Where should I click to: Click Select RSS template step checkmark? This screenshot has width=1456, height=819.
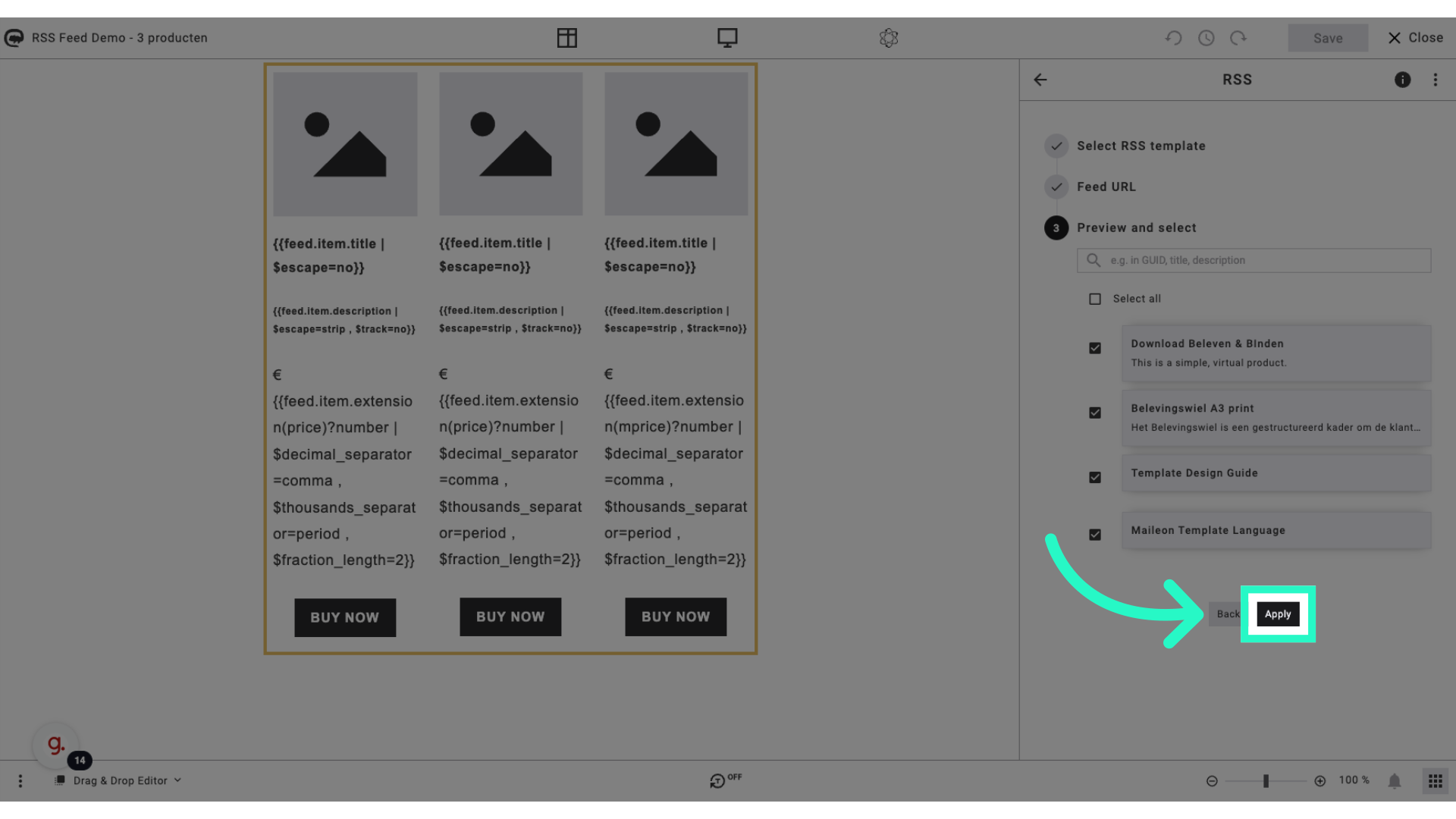(1056, 146)
